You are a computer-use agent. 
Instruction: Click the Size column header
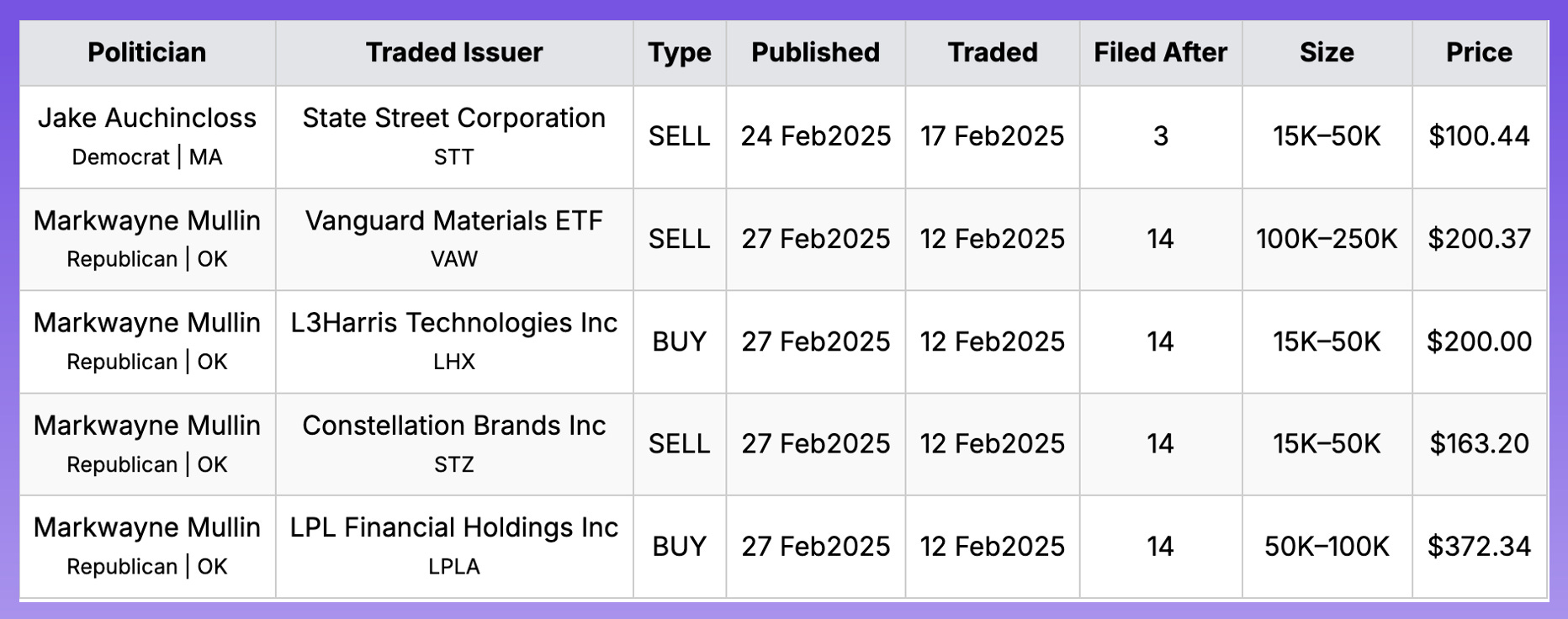tap(1326, 52)
